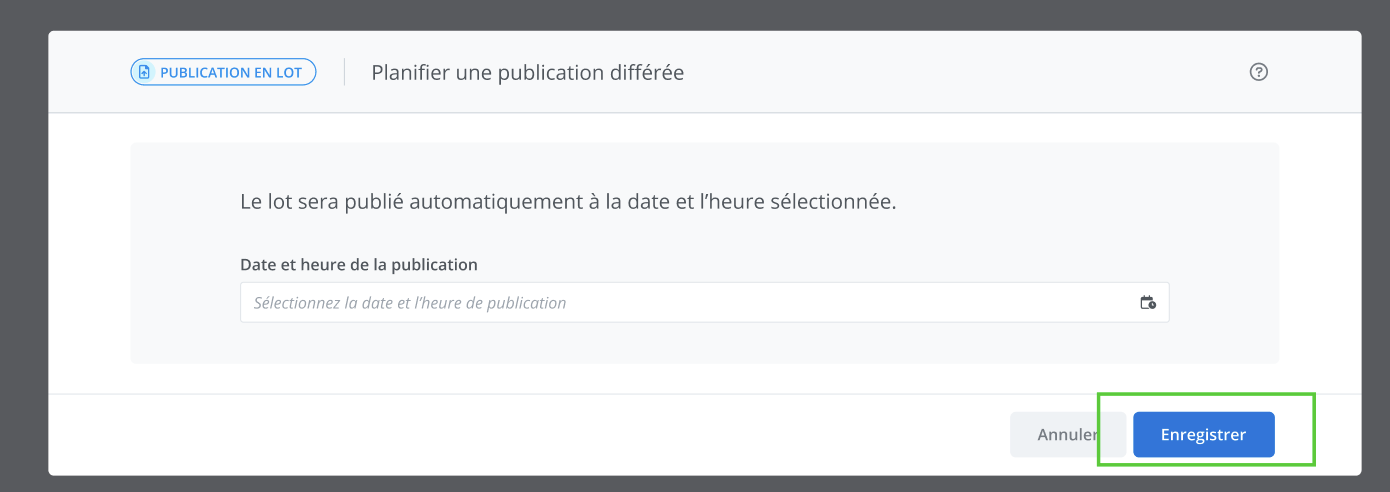Click the 'Planifier une publication différée' title
The width and height of the screenshot is (1390, 492).
click(x=527, y=73)
